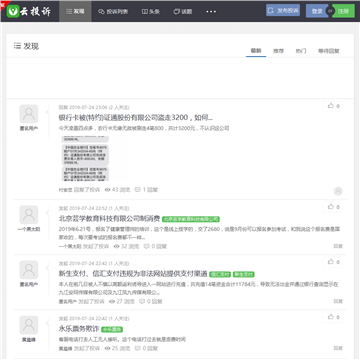Screen dimensions: 360x360
Task: Click the summary text mentioning 11784元
Action: (x=199, y=288)
